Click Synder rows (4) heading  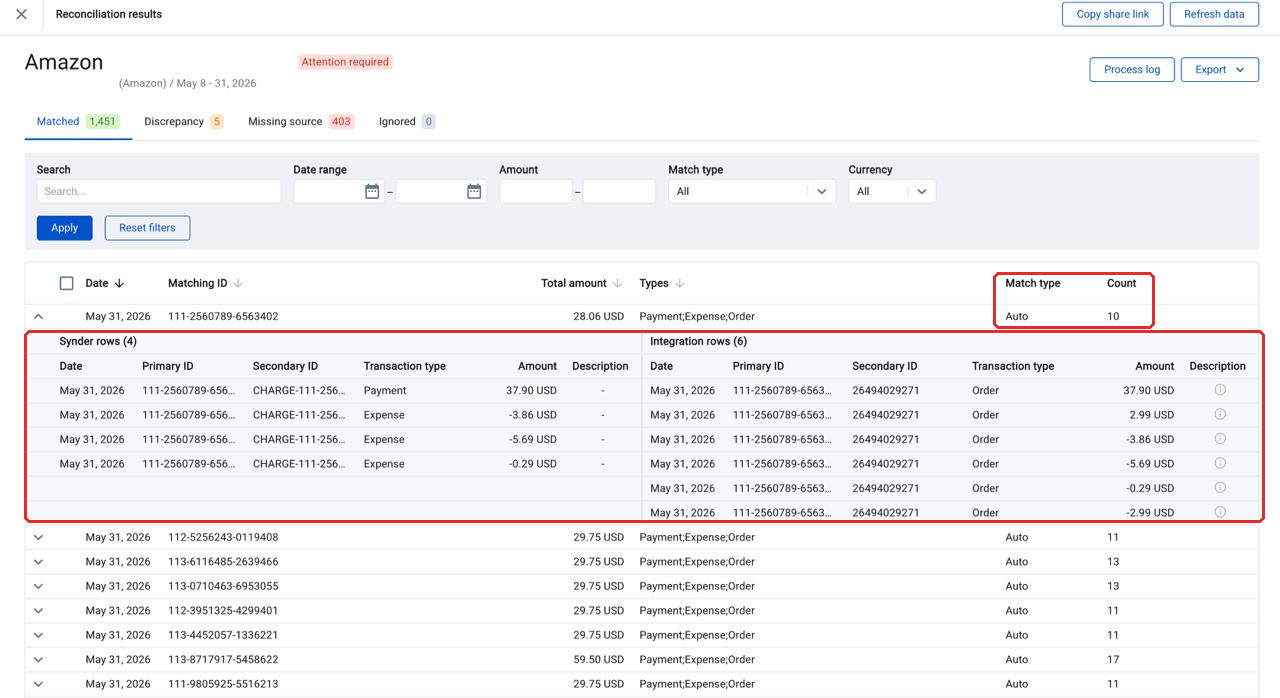(x=98, y=342)
